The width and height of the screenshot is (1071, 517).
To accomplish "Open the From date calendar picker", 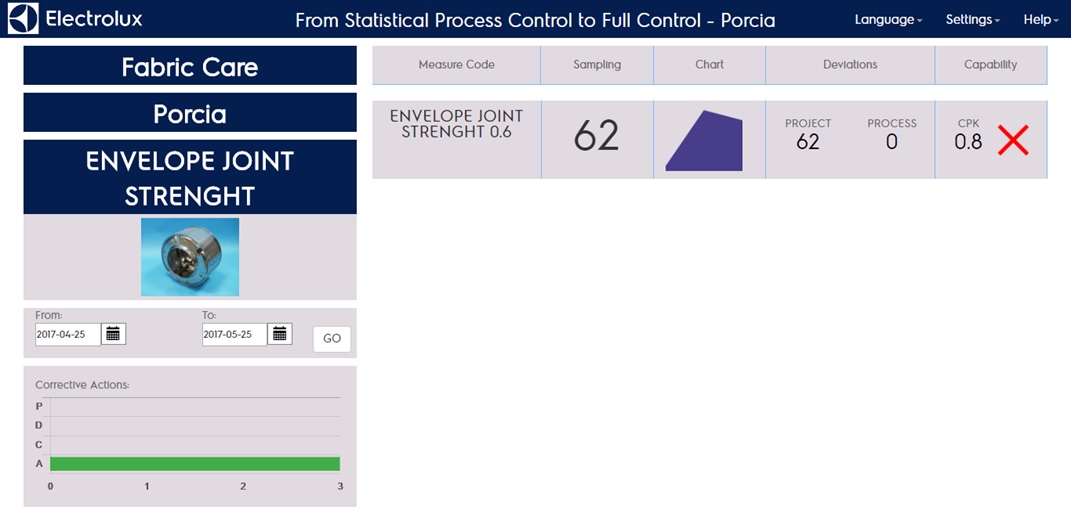I will (x=114, y=334).
